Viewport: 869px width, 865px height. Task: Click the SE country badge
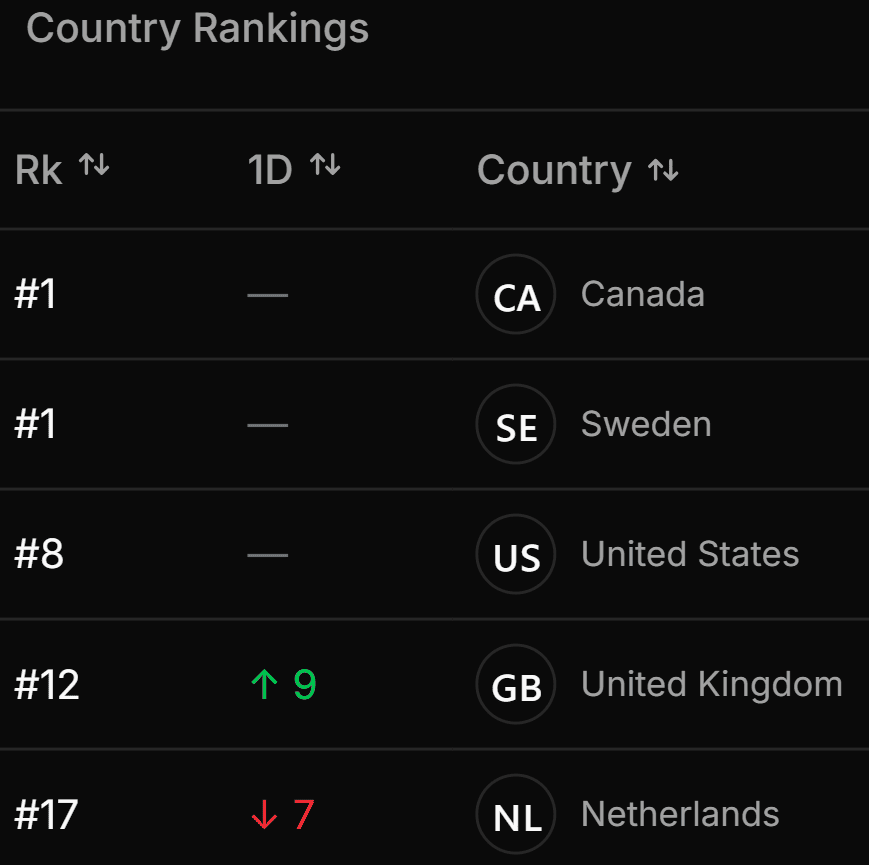click(516, 425)
